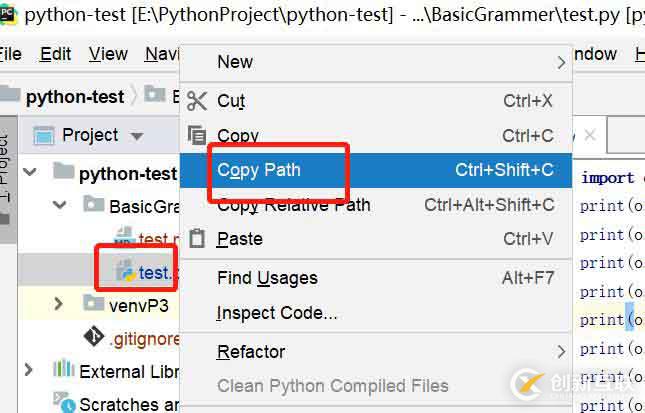Select Copy Path in the context menu

[x=259, y=170]
